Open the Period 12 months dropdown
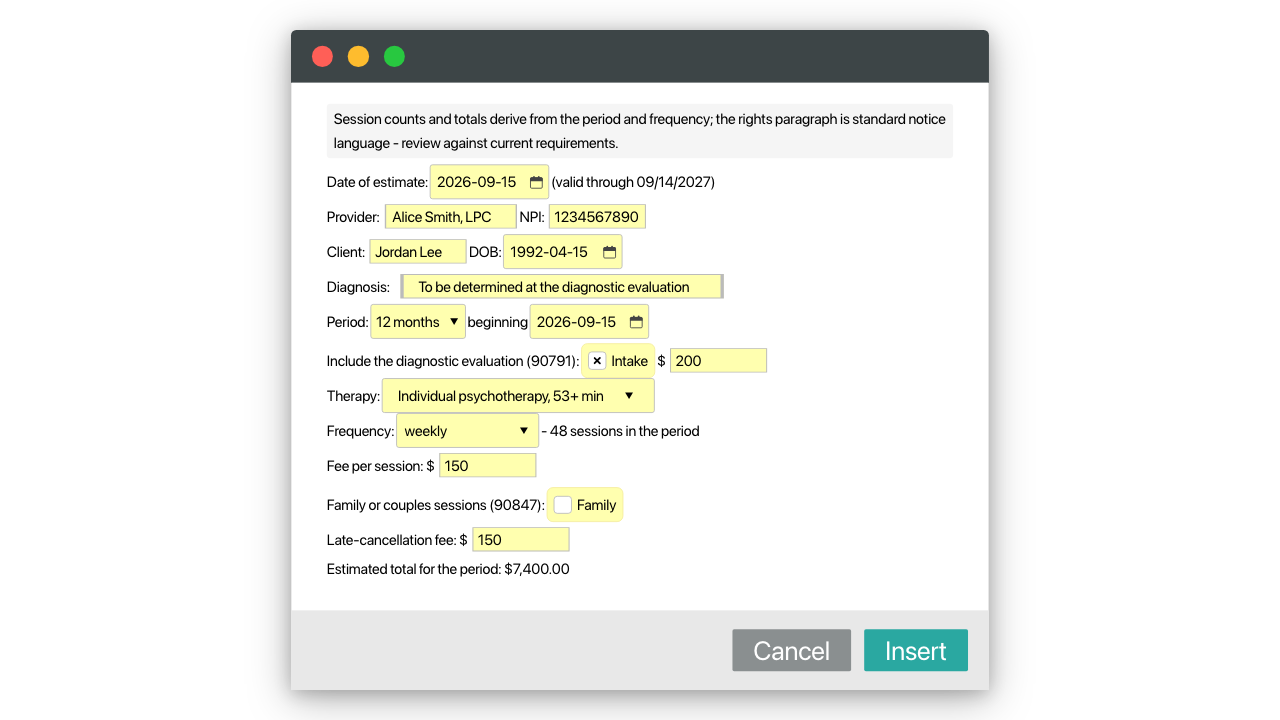This screenshot has width=1280, height=720. tap(418, 322)
